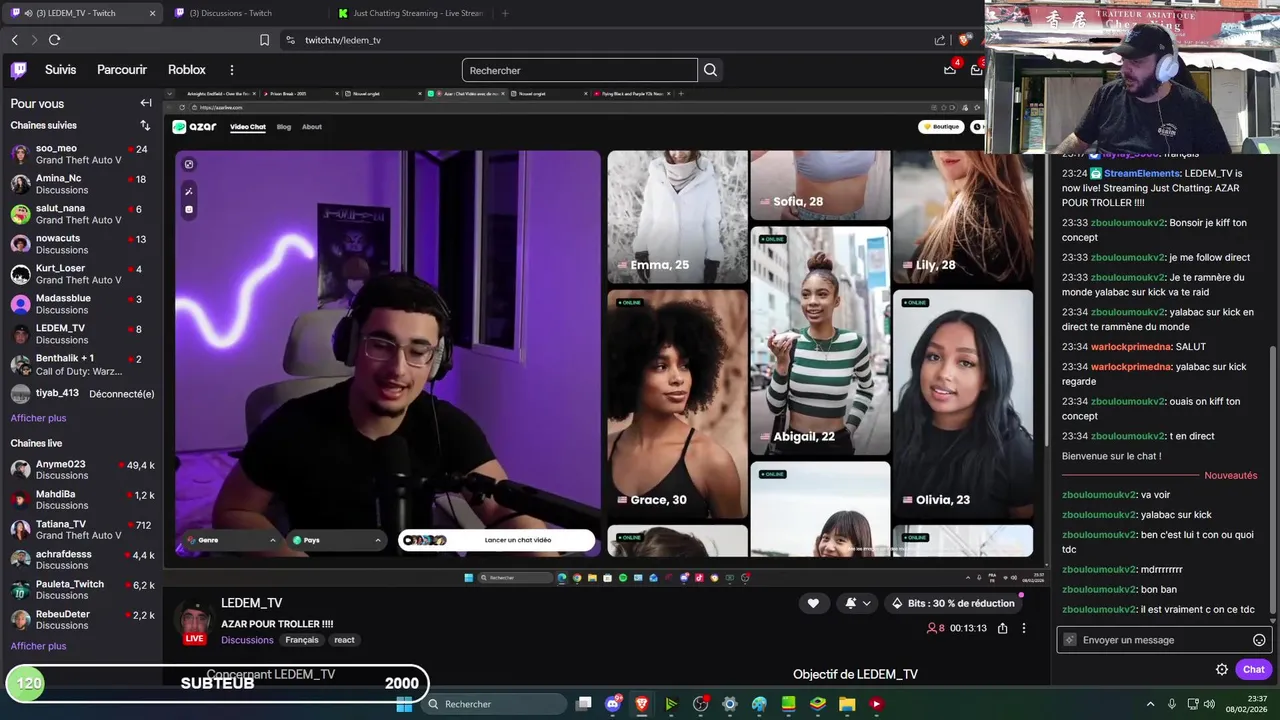
Task: Open channel points icon in chat box
Action: [x=1070, y=640]
